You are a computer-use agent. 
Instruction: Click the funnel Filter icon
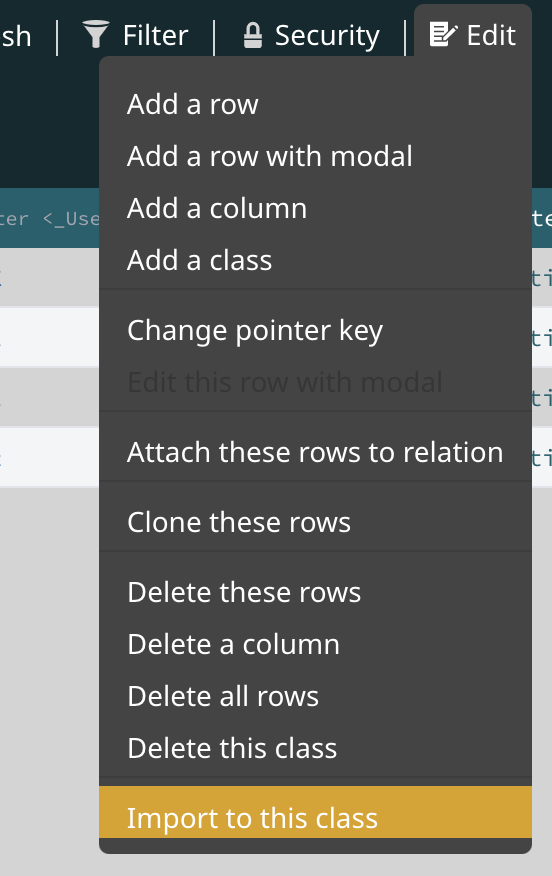coord(96,34)
